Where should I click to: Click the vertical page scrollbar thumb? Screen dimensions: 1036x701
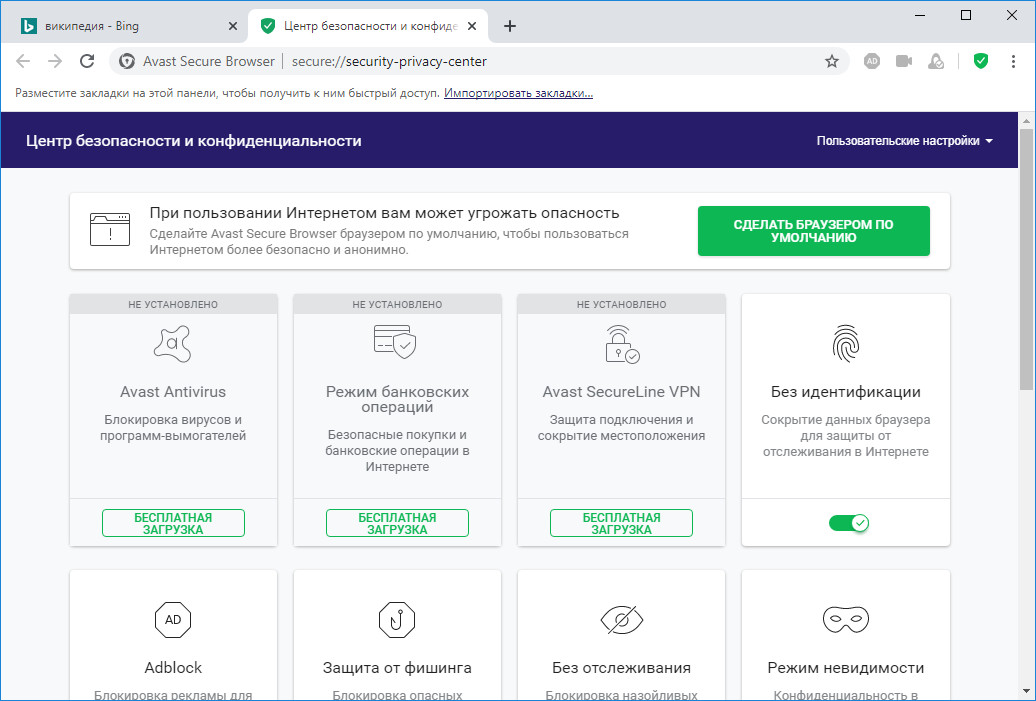[x=1025, y=259]
